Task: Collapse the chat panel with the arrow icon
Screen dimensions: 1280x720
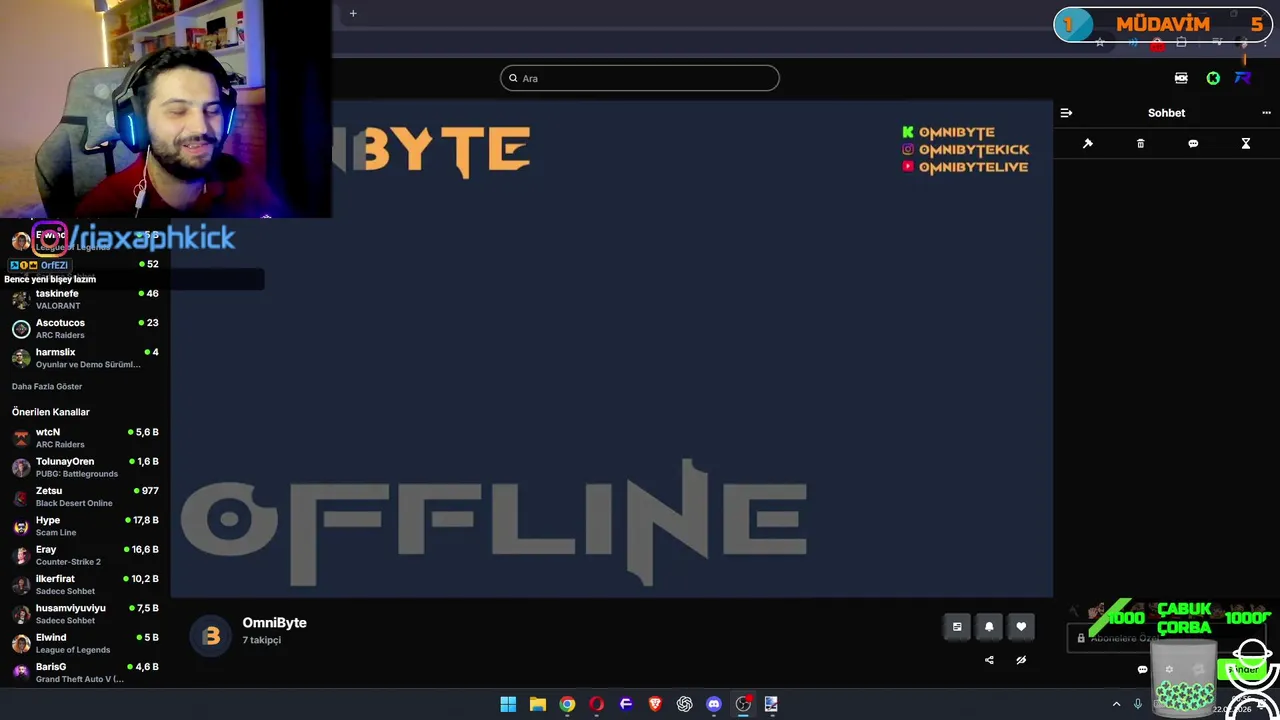Action: (1066, 113)
